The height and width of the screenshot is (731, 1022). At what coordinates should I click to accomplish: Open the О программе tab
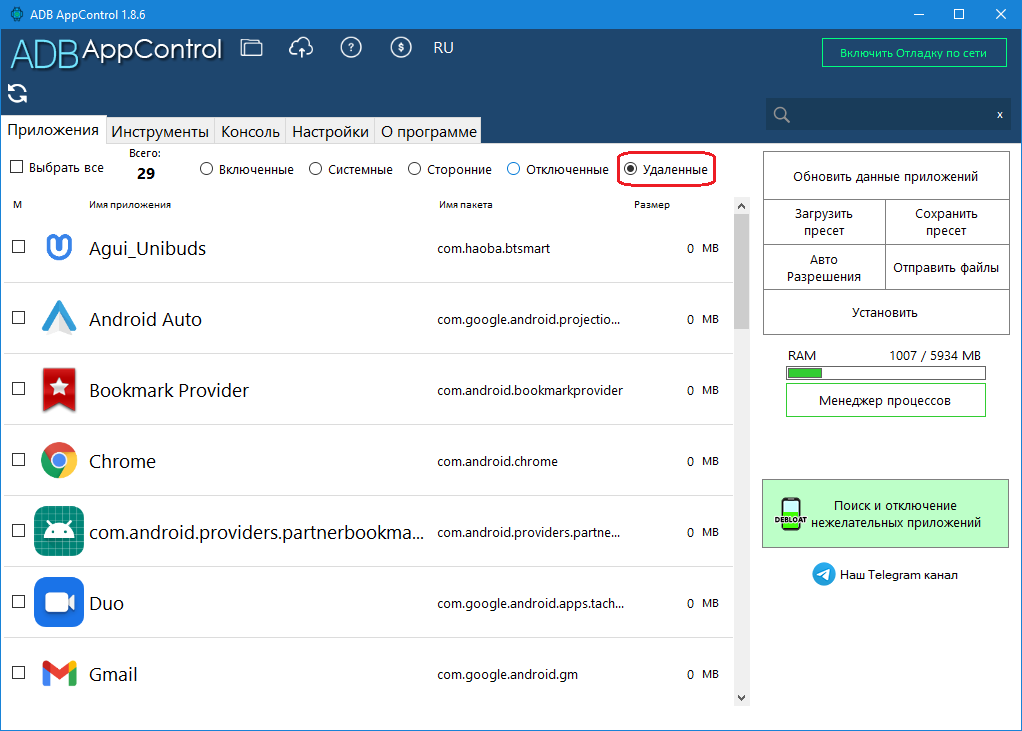tap(428, 131)
